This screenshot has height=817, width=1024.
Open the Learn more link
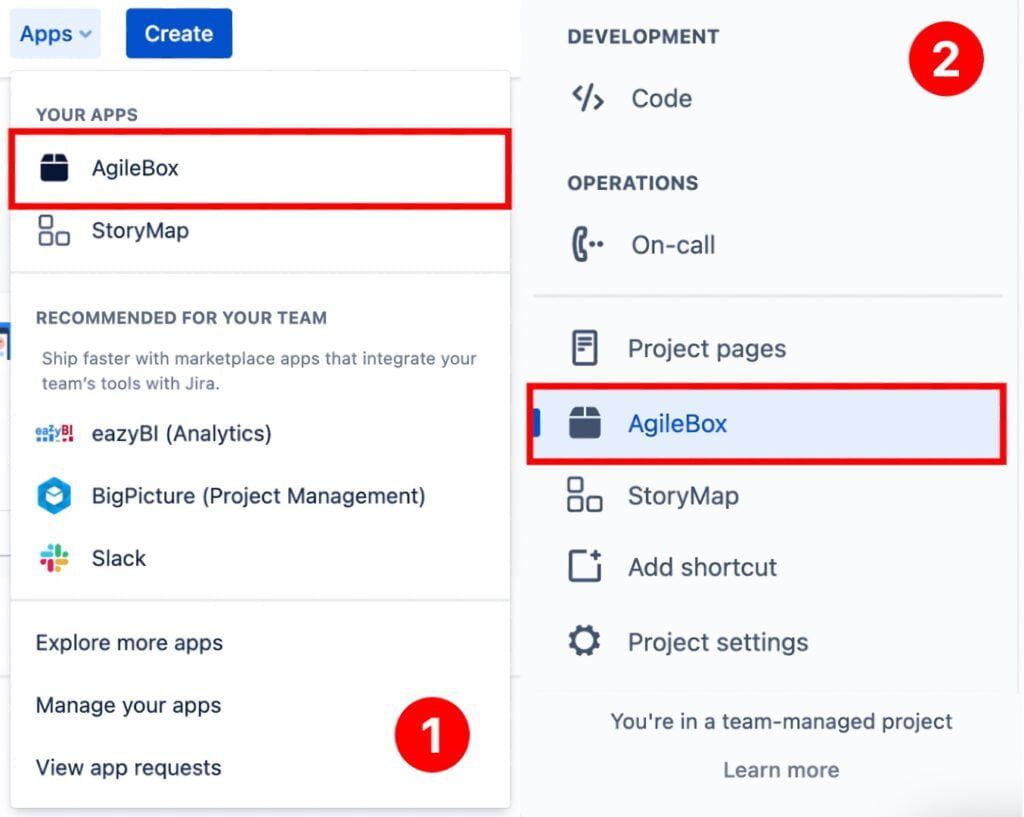pyautogui.click(x=781, y=770)
